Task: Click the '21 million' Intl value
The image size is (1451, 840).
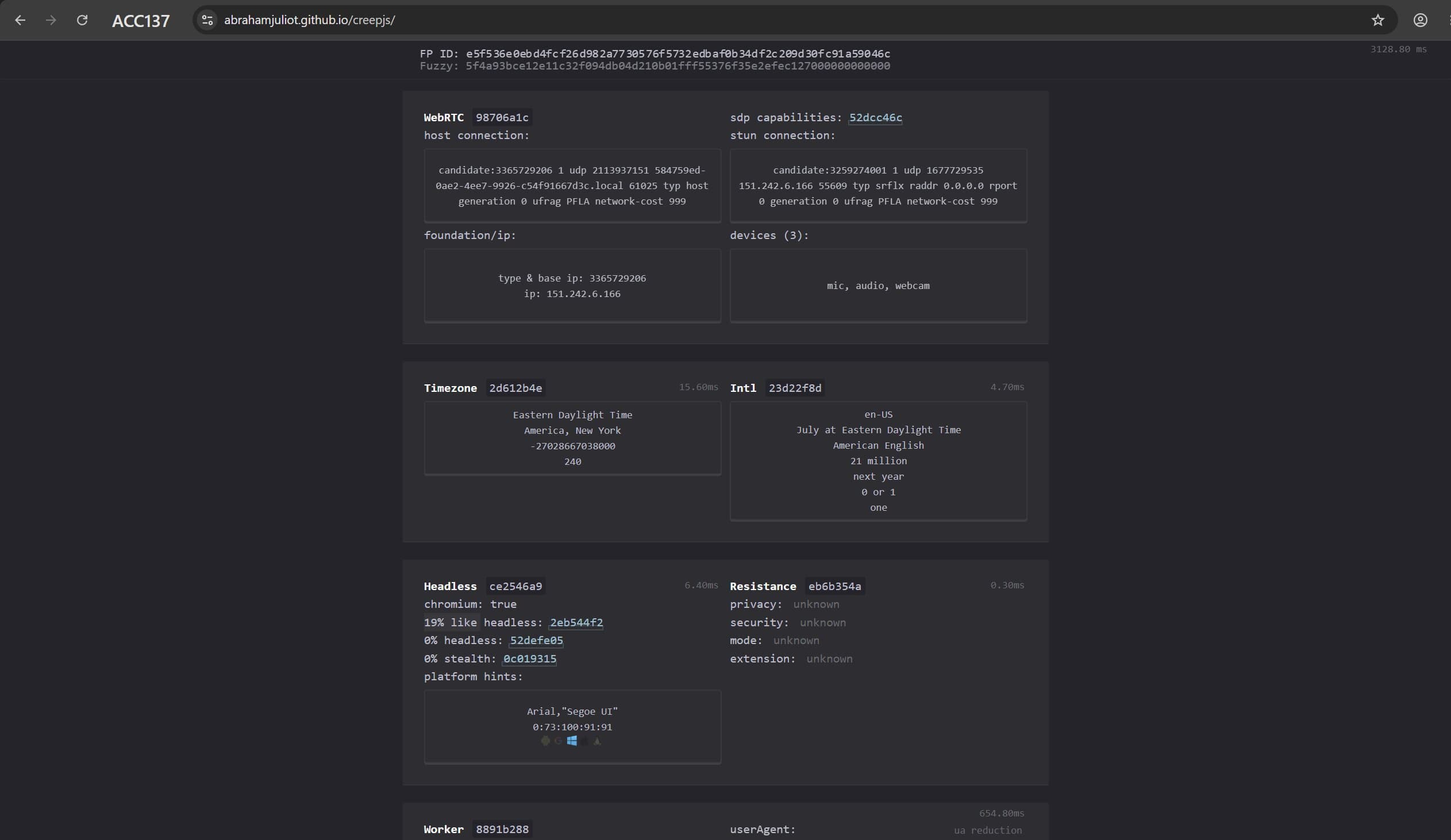Action: [878, 461]
